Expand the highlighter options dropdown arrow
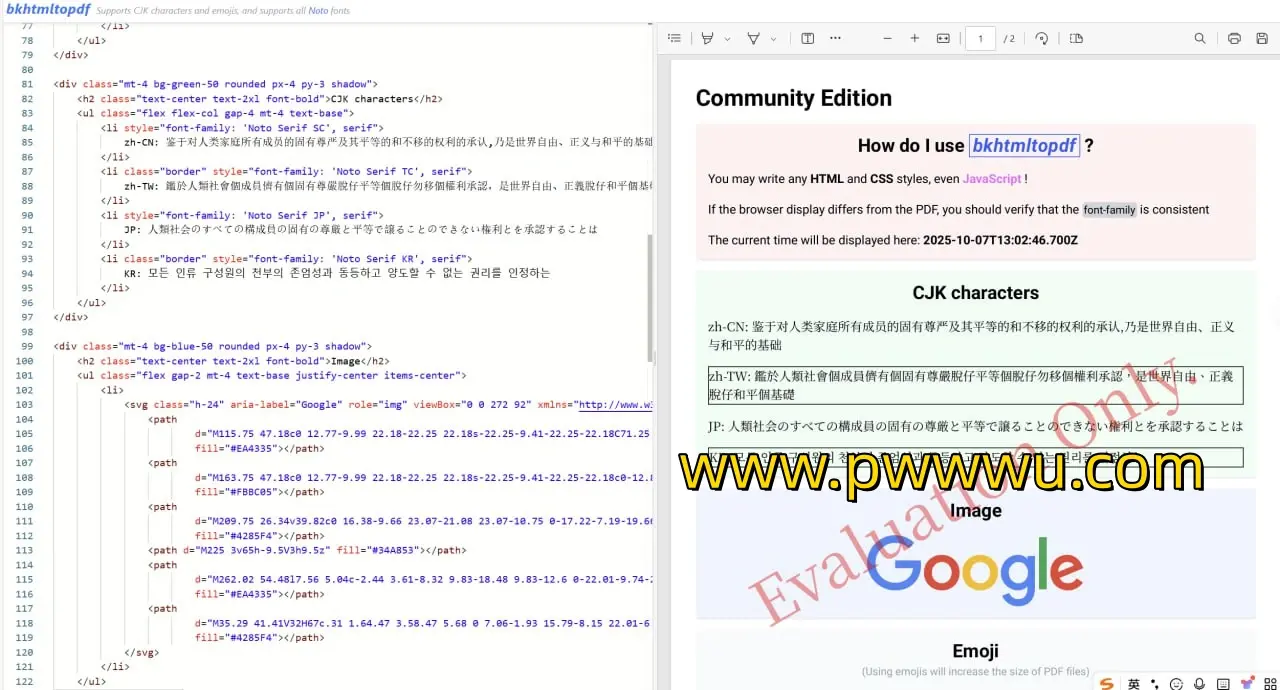This screenshot has height=690, width=1280. (x=727, y=39)
